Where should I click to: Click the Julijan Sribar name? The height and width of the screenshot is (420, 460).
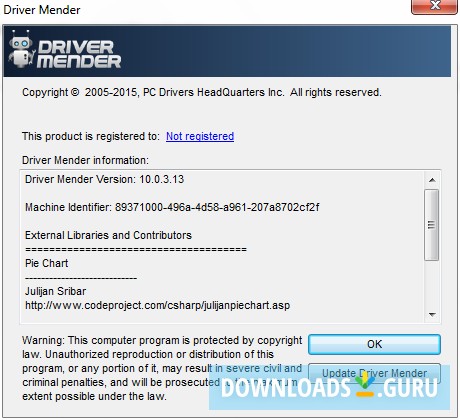(x=55, y=291)
